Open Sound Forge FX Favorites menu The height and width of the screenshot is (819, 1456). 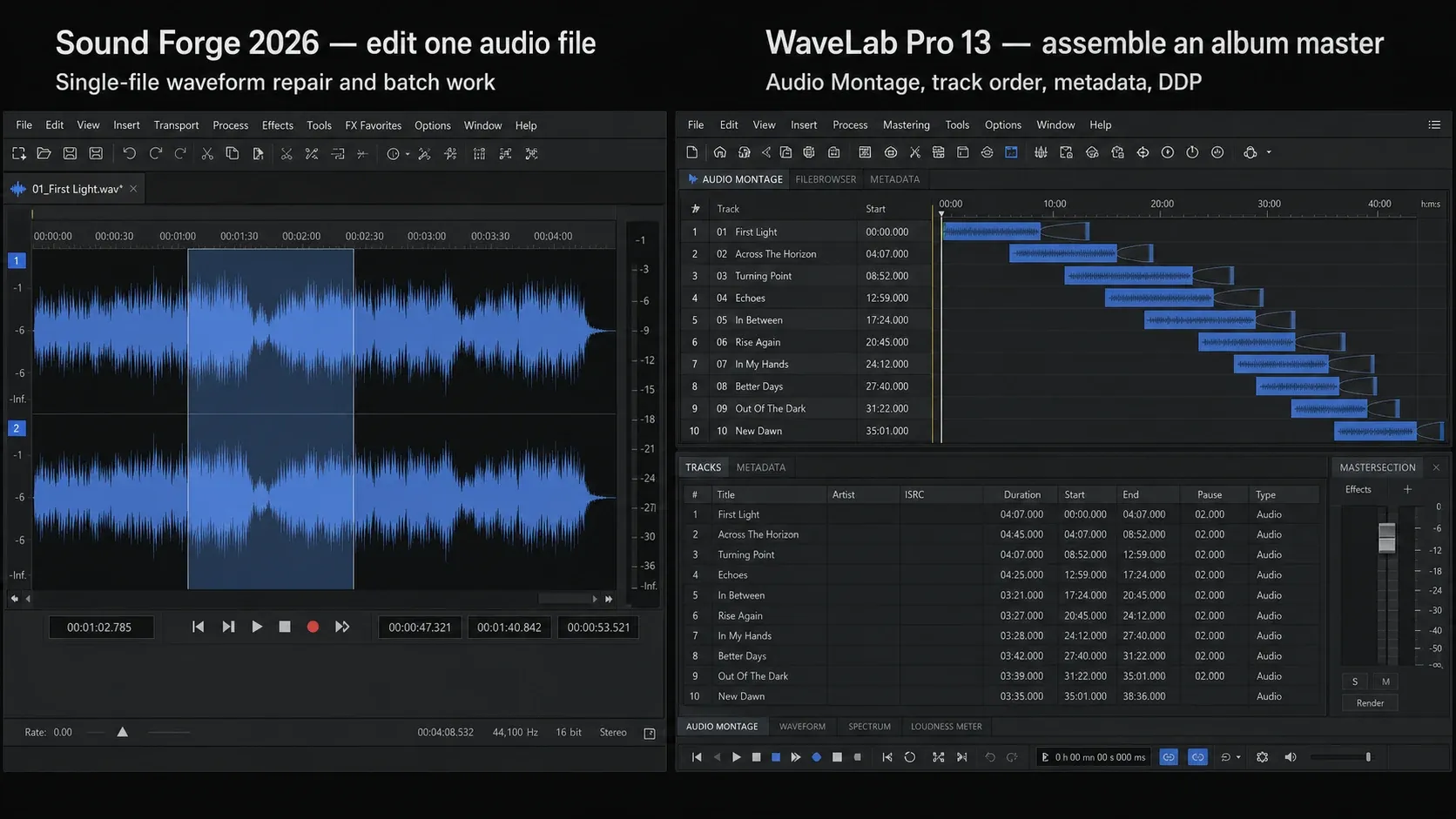(x=373, y=125)
